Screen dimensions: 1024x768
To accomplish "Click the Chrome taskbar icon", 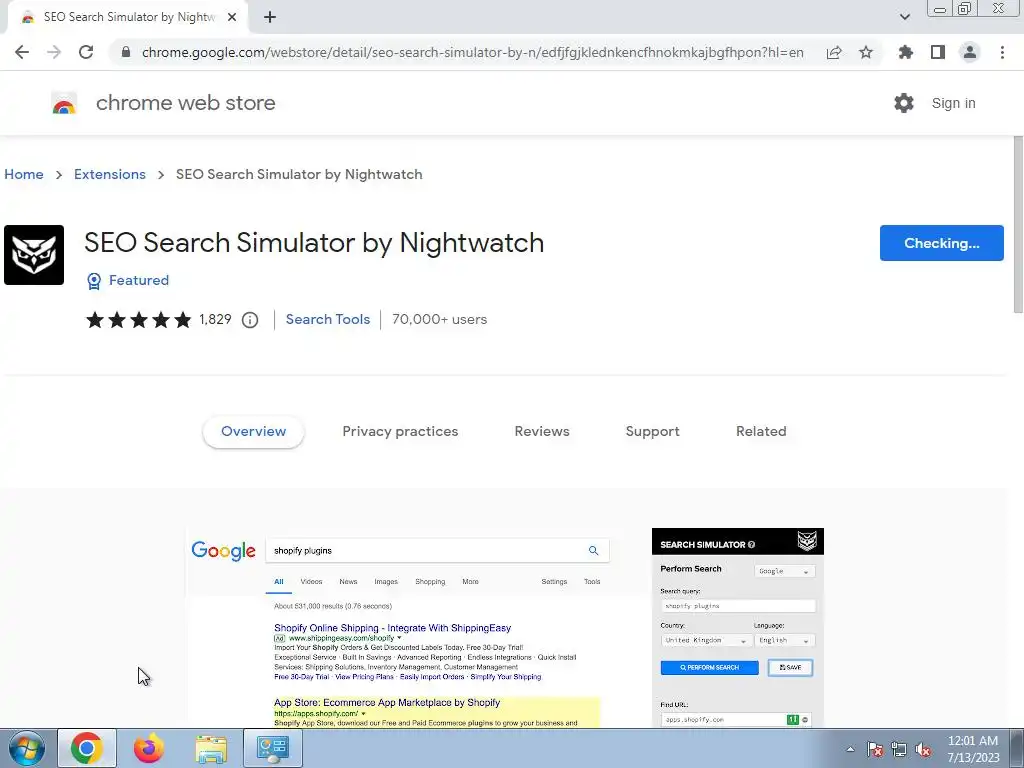I will coord(87,748).
